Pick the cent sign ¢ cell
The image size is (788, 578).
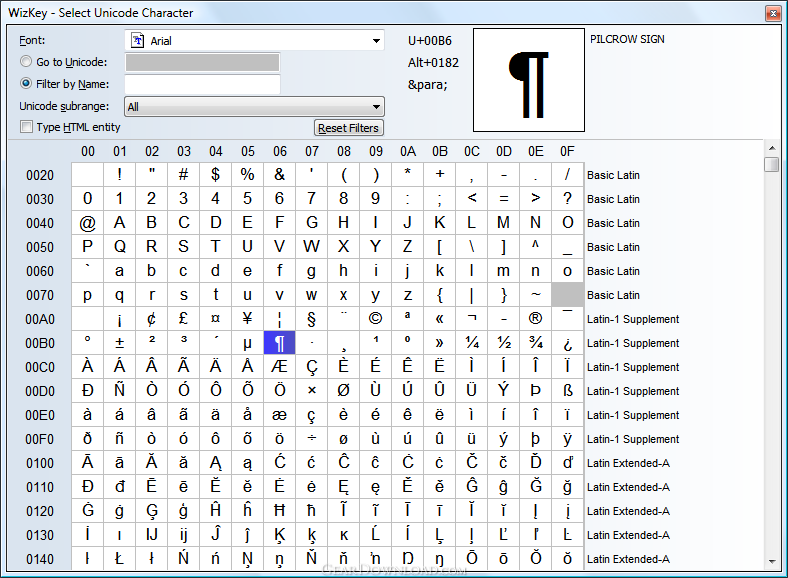point(151,319)
